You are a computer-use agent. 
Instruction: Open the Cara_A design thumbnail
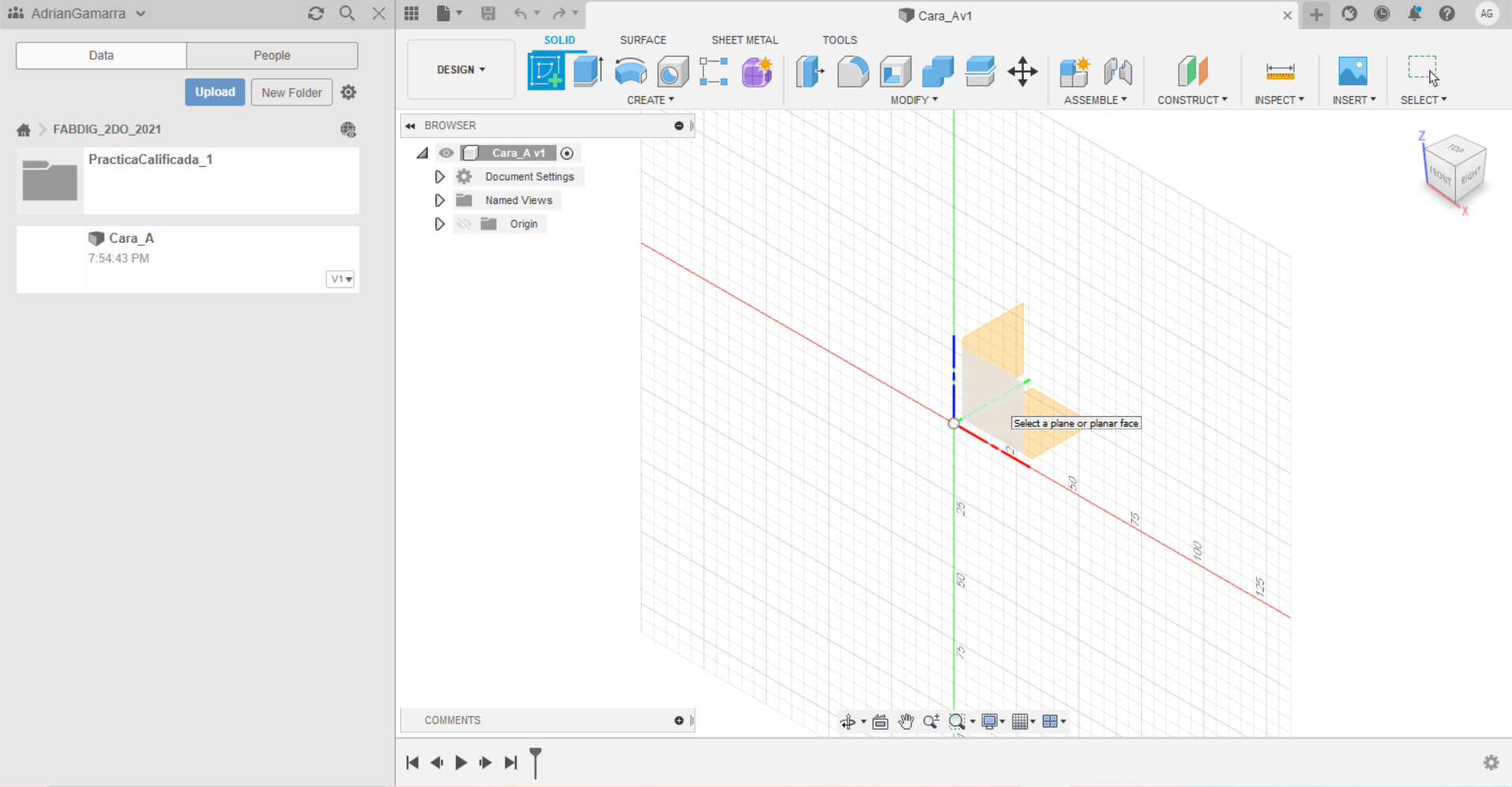tap(50, 260)
